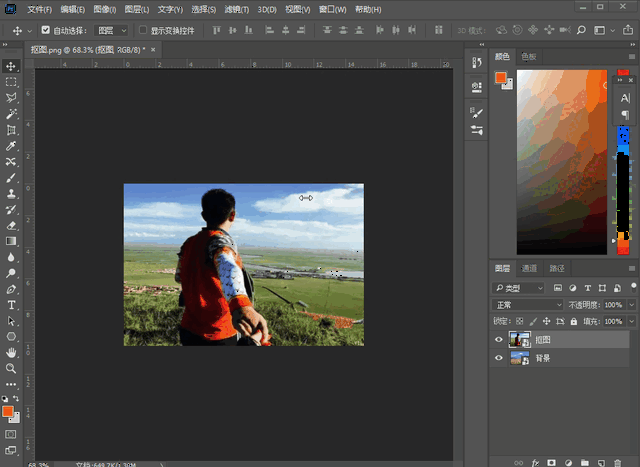Open the Color panel flyout menu
Viewport: 640px width, 467px height.
pyautogui.click(x=632, y=56)
